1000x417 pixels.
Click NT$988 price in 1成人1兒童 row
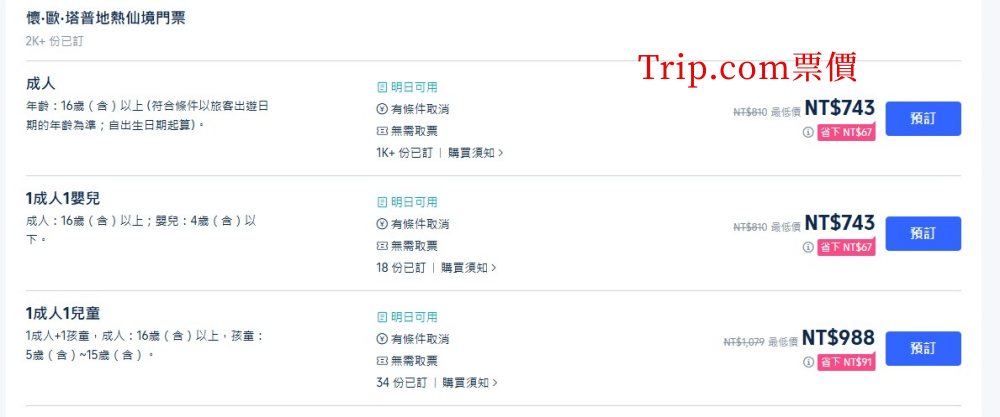tap(838, 338)
